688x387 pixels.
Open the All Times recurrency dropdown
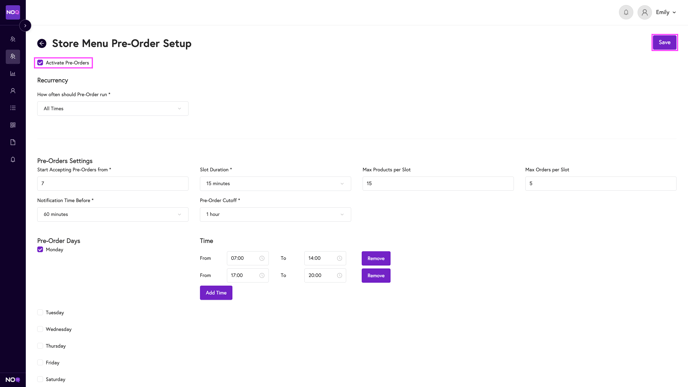point(113,108)
